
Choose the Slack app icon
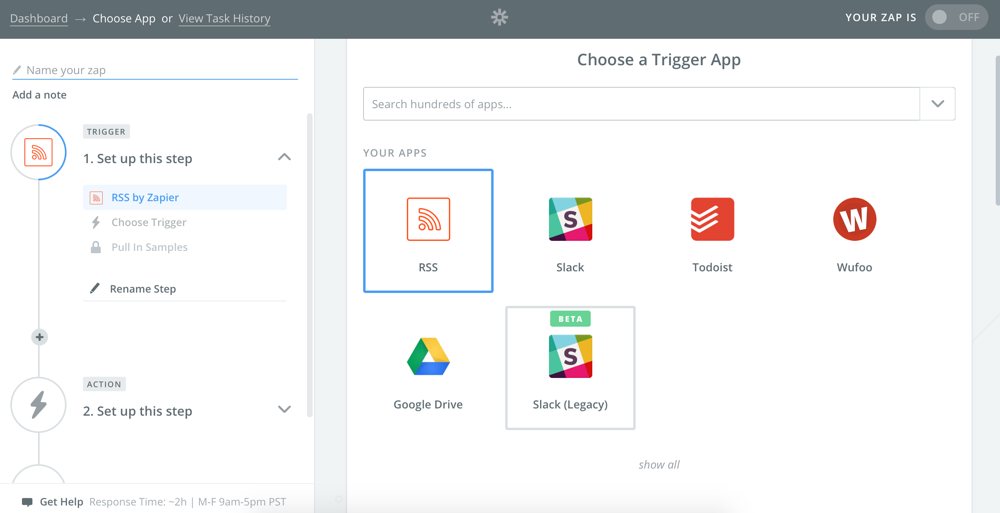[570, 219]
